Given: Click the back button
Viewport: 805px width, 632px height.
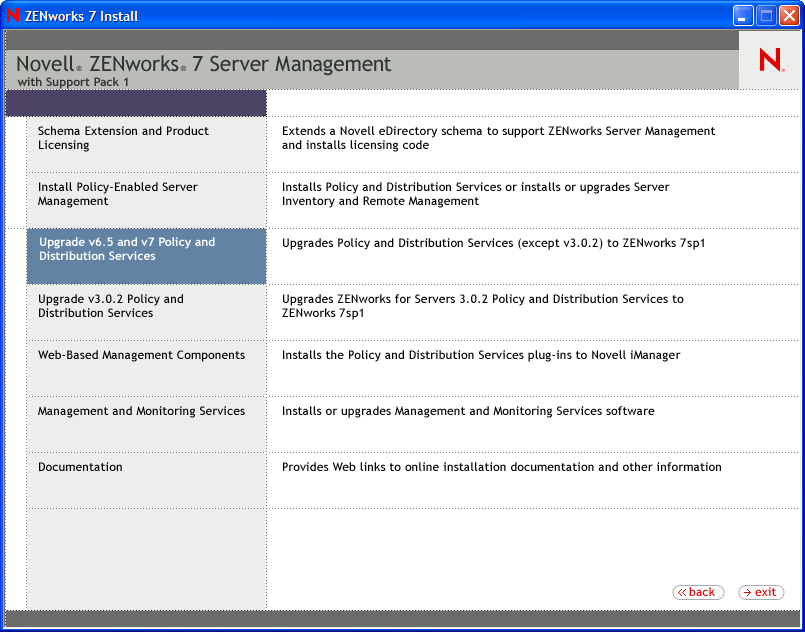Looking at the screenshot, I should tap(697, 592).
